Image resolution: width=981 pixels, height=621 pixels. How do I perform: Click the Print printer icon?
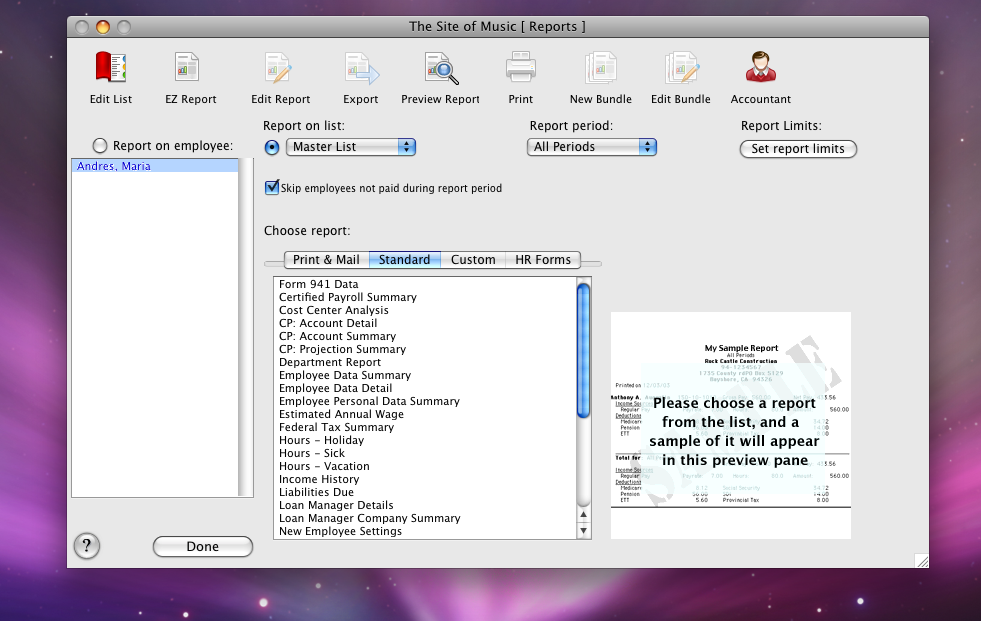(x=521, y=68)
